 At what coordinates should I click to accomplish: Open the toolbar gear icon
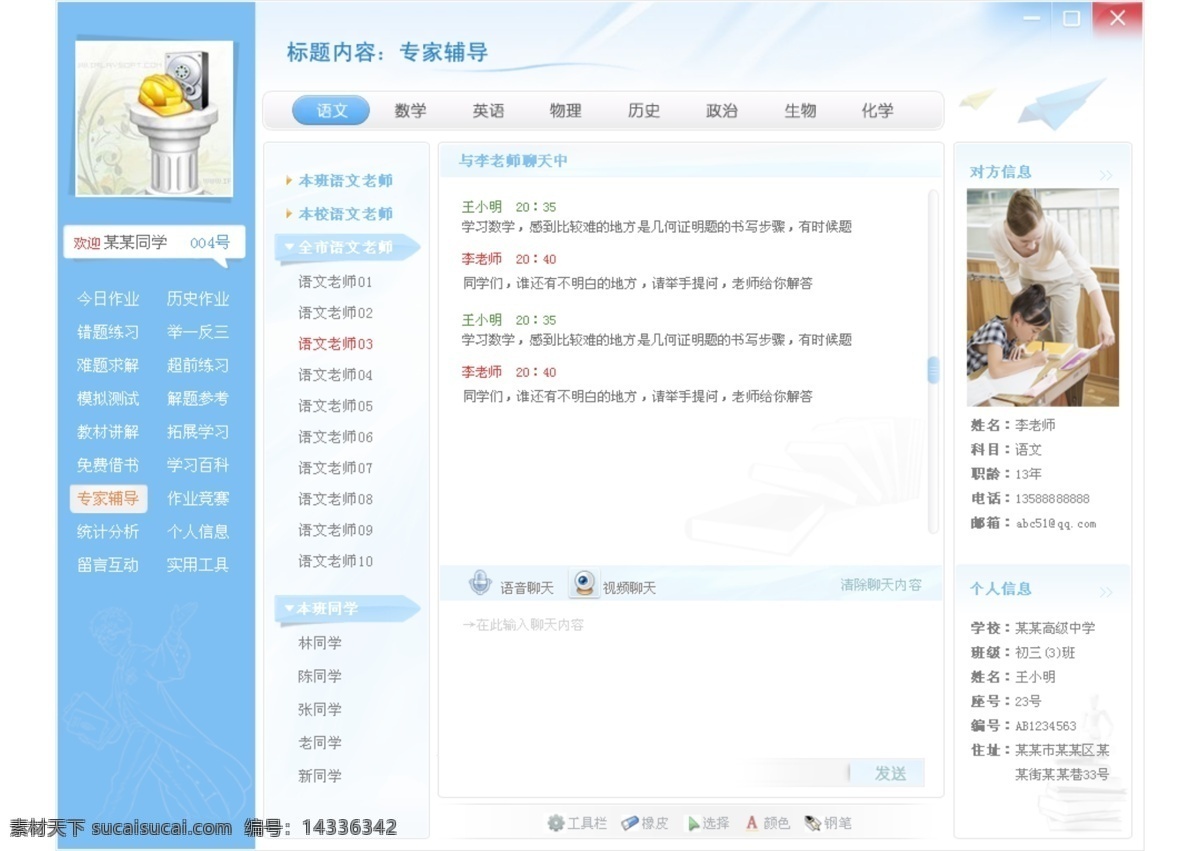[x=555, y=823]
